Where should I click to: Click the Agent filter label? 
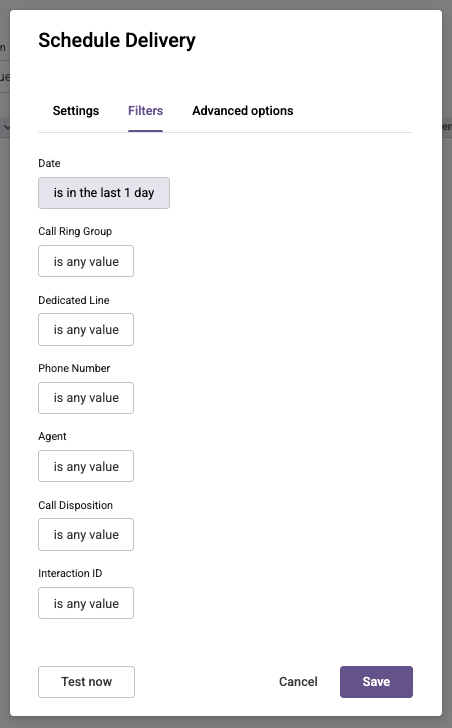tap(52, 436)
